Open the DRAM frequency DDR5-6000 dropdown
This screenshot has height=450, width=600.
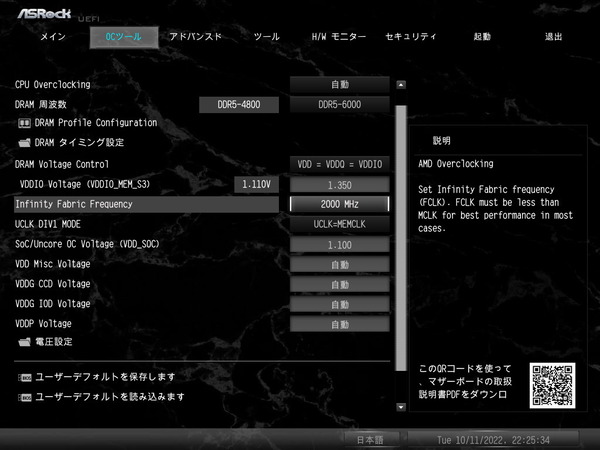pos(339,104)
